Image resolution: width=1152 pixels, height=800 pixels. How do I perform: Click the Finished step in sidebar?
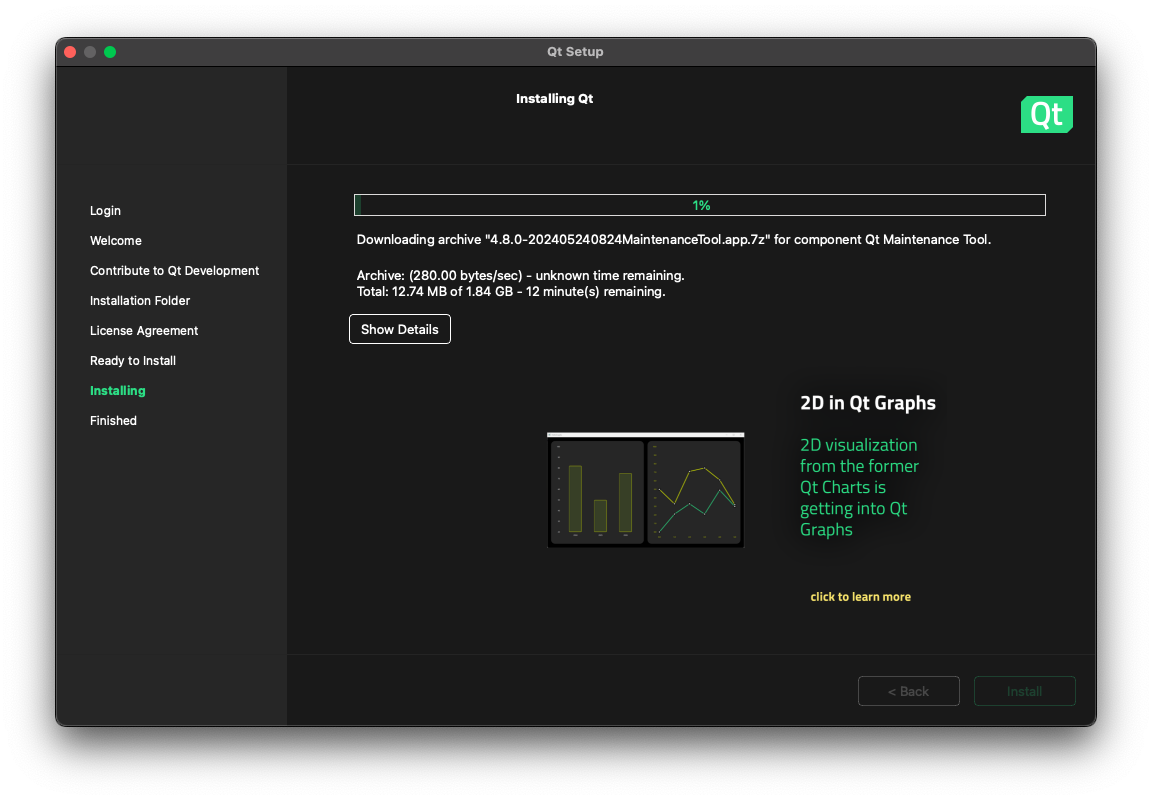[113, 421]
